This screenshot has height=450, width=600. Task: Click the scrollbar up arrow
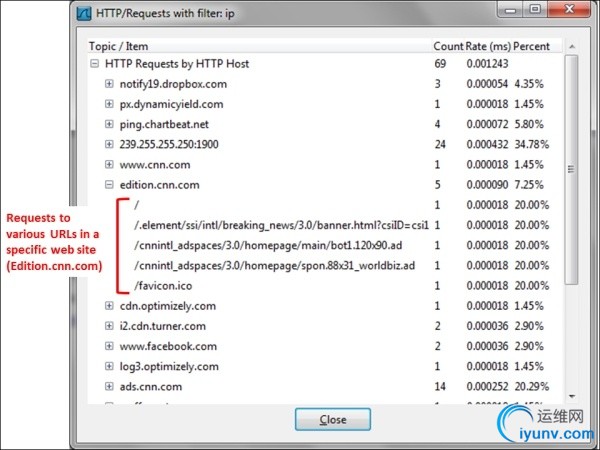click(572, 47)
